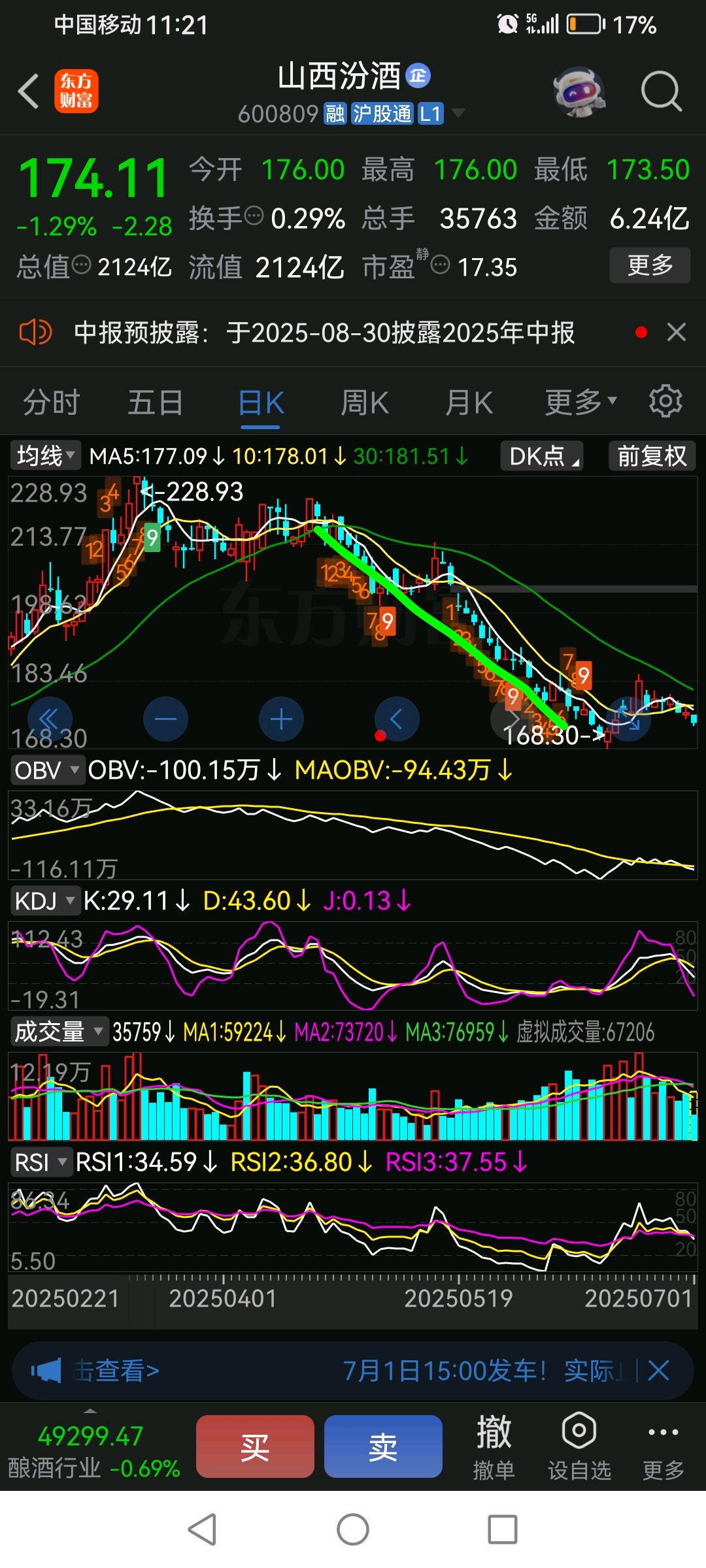Tap 设自选 add to watchlist icon
Image resolution: width=706 pixels, height=1568 pixels.
[579, 1447]
